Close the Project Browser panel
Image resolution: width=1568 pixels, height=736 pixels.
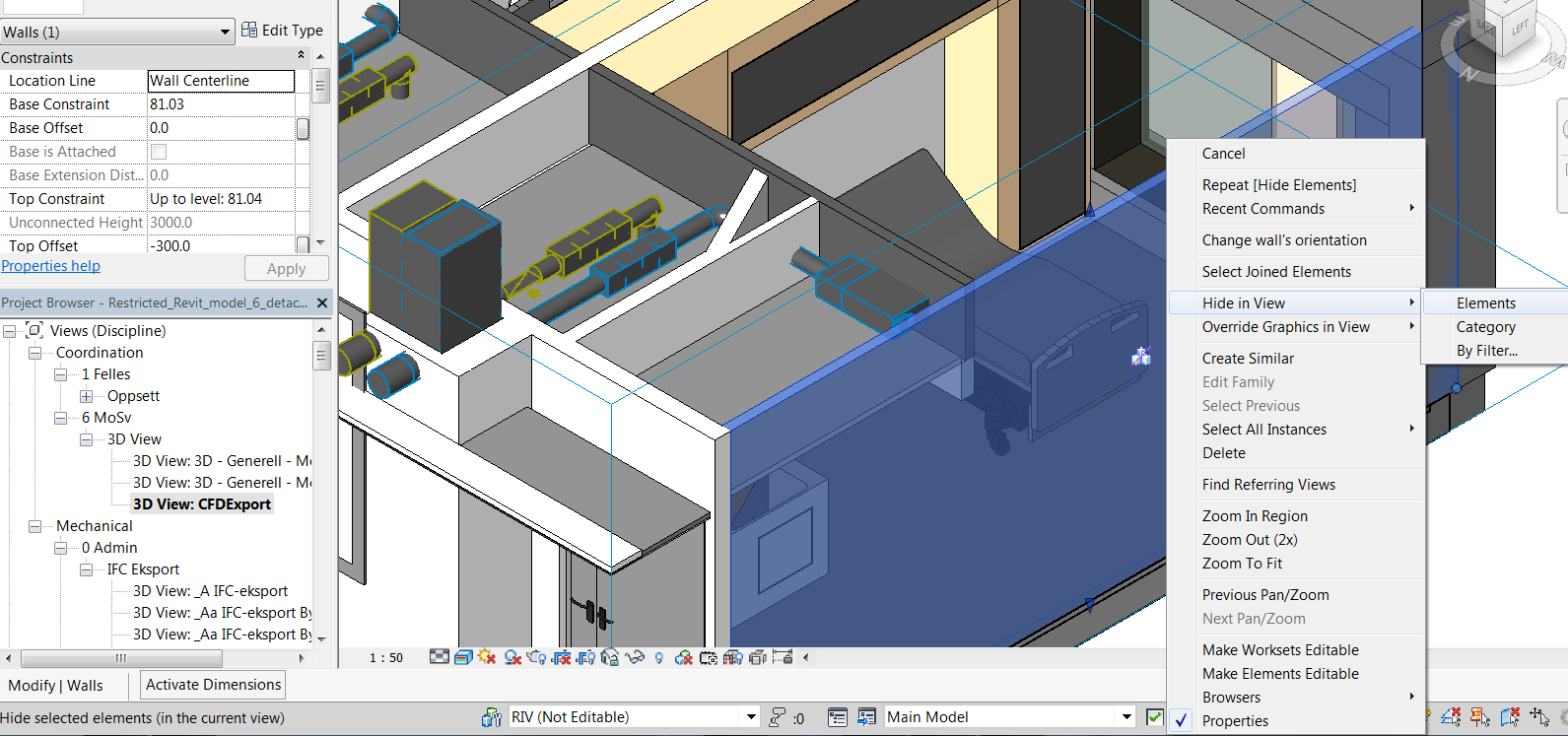pyautogui.click(x=322, y=302)
